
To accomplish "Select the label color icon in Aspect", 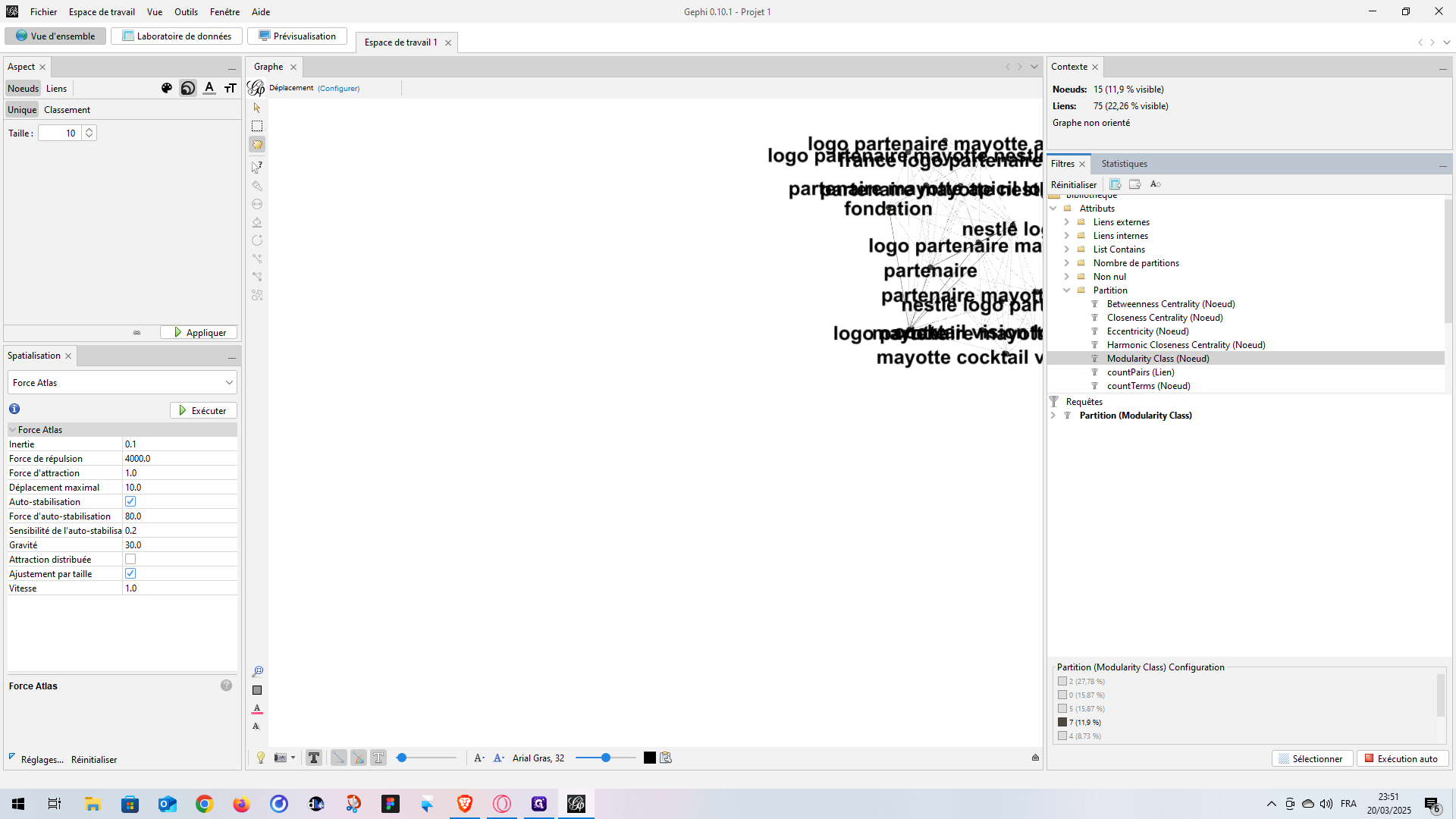I will (x=209, y=88).
